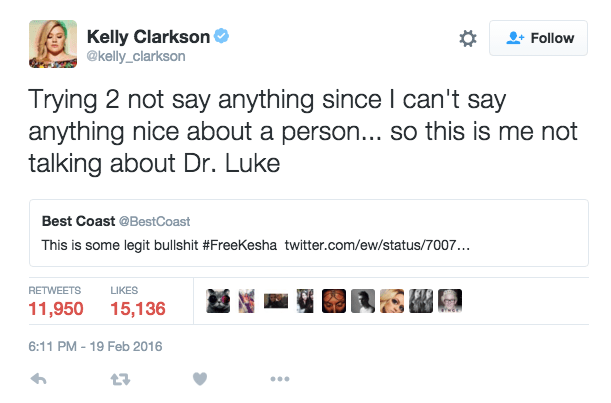611x403 pixels.
Task: Like the tweet with the heart icon
Action: [199, 380]
